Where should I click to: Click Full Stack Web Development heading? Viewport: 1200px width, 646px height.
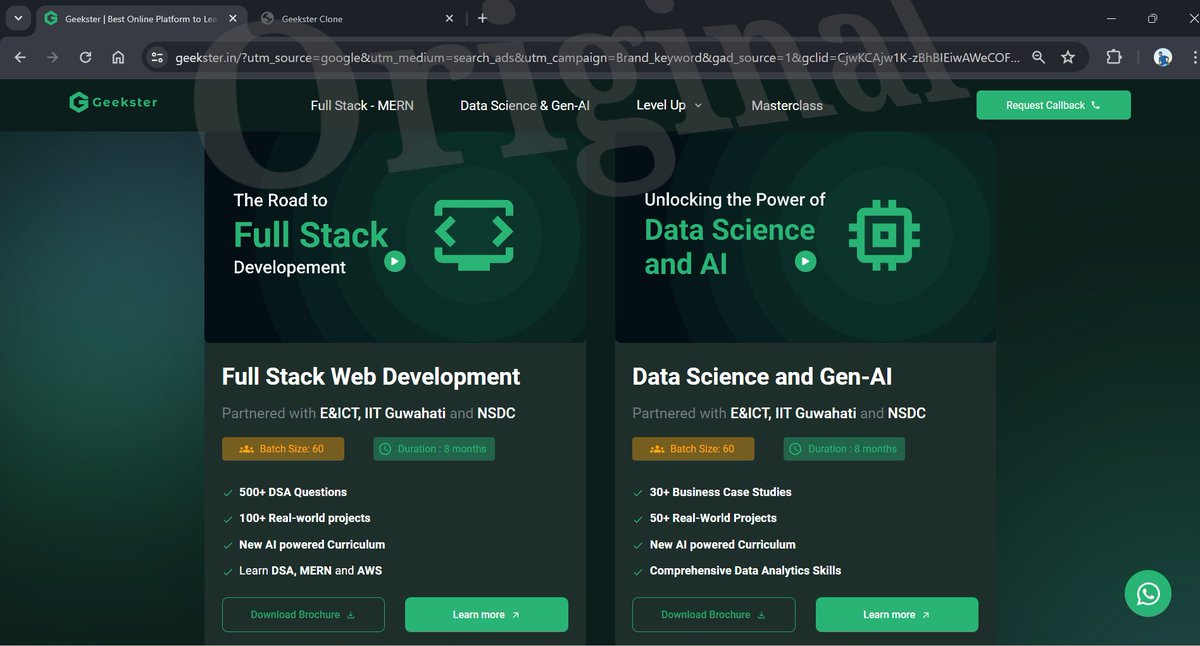coord(371,377)
